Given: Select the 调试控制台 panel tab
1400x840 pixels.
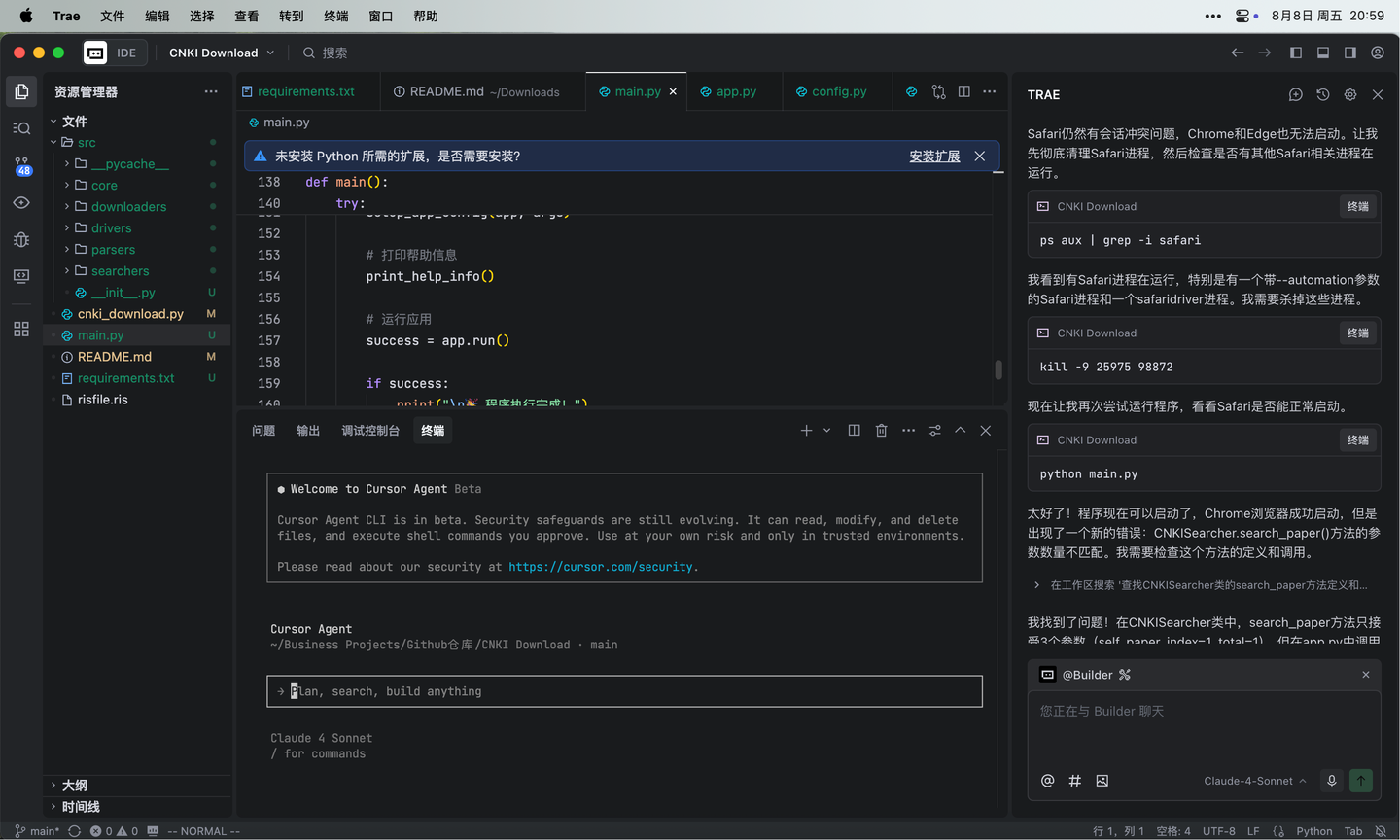Looking at the screenshot, I should [x=370, y=430].
